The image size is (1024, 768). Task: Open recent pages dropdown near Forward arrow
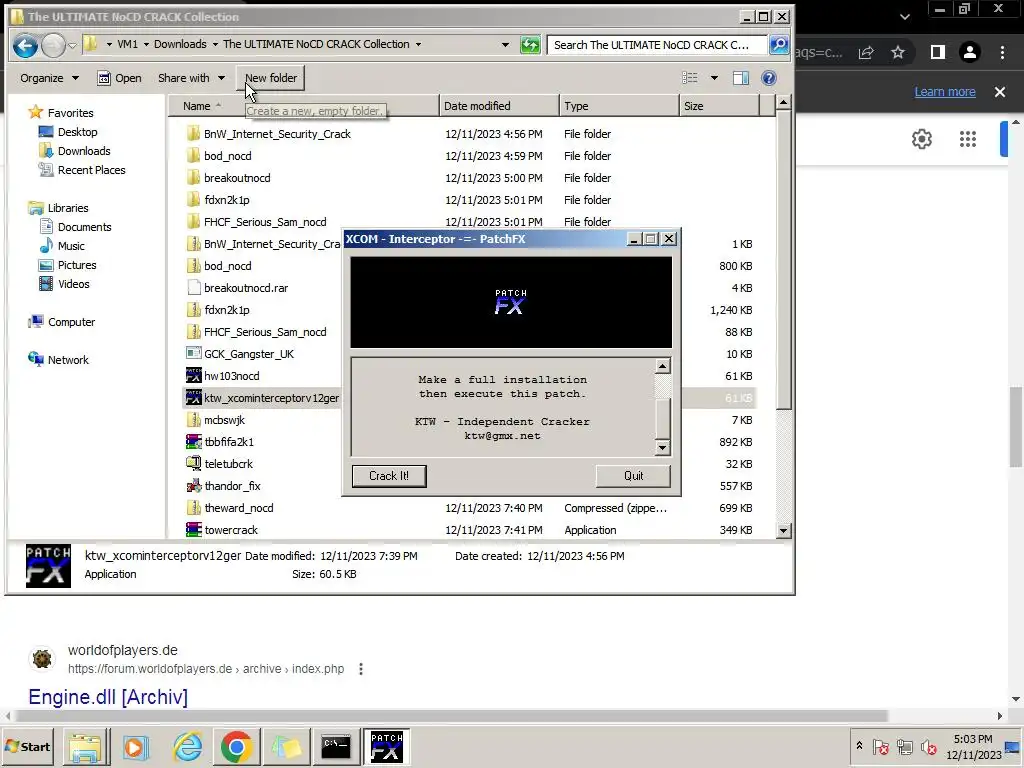coord(72,45)
